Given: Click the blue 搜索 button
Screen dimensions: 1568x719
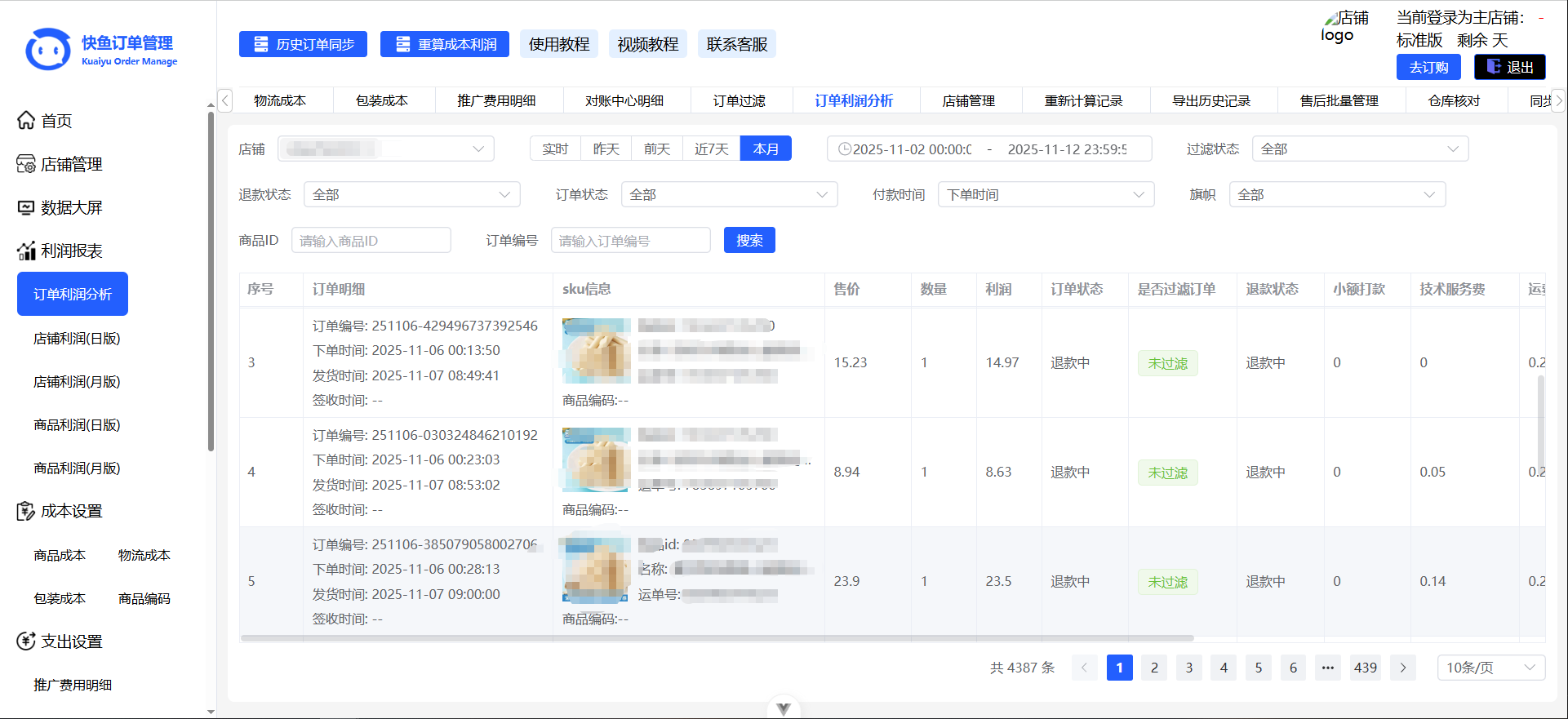Looking at the screenshot, I should pos(748,241).
